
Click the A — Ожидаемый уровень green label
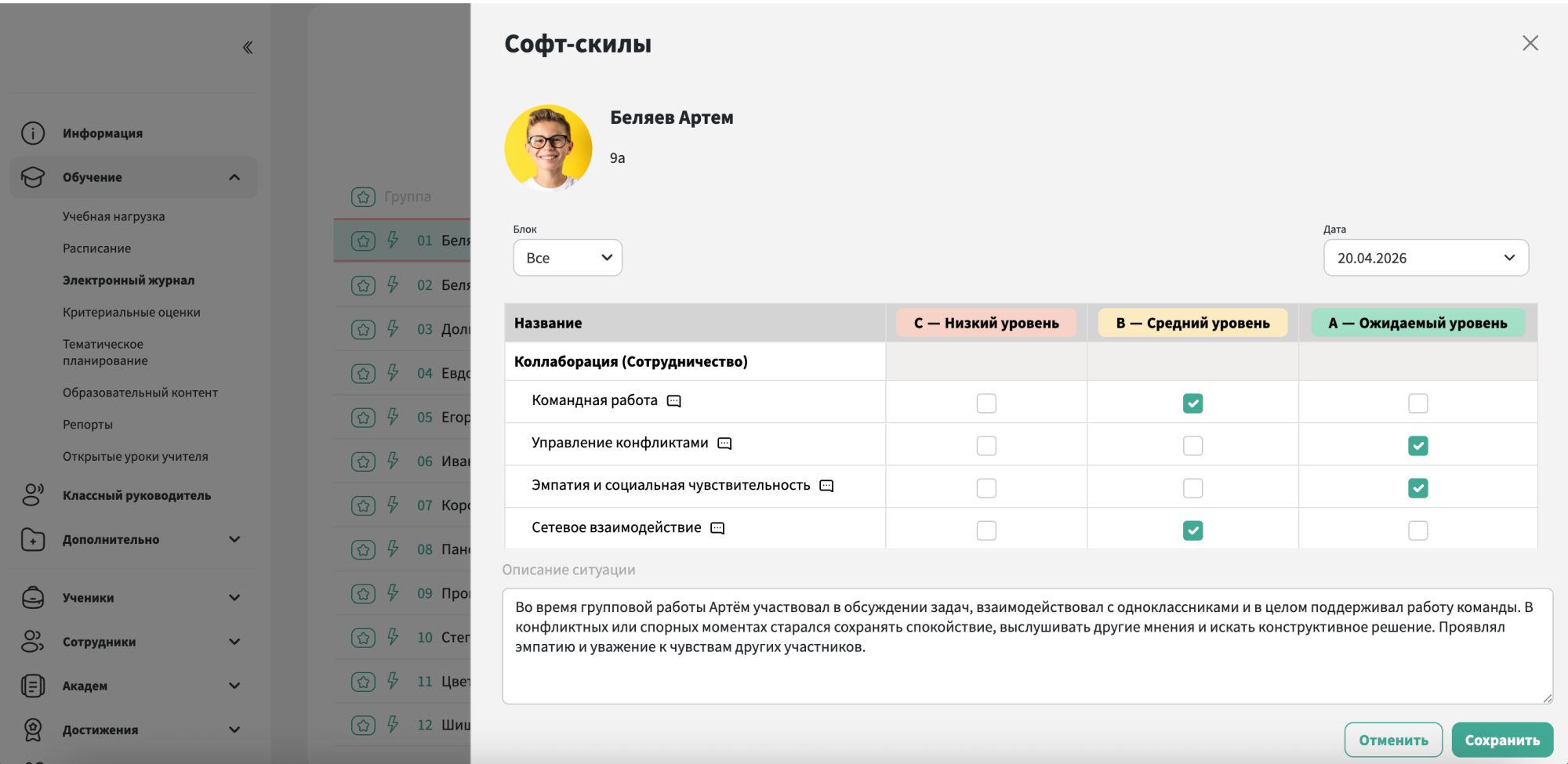(1417, 323)
